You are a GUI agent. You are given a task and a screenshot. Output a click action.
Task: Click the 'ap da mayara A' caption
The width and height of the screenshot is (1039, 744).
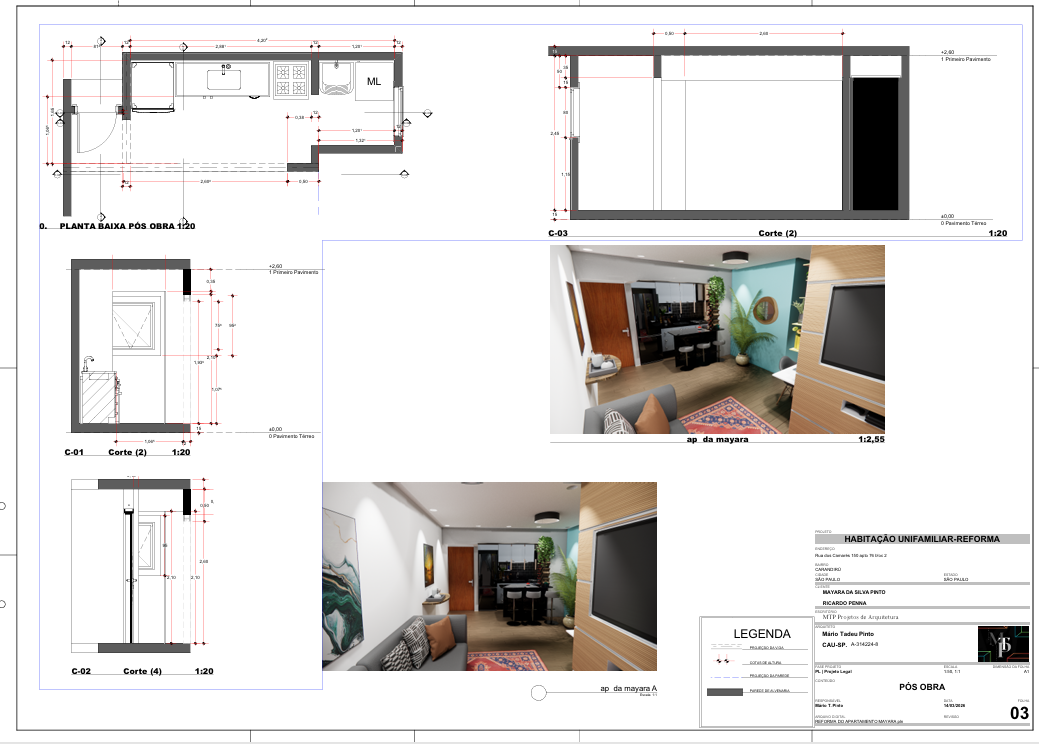(628, 688)
